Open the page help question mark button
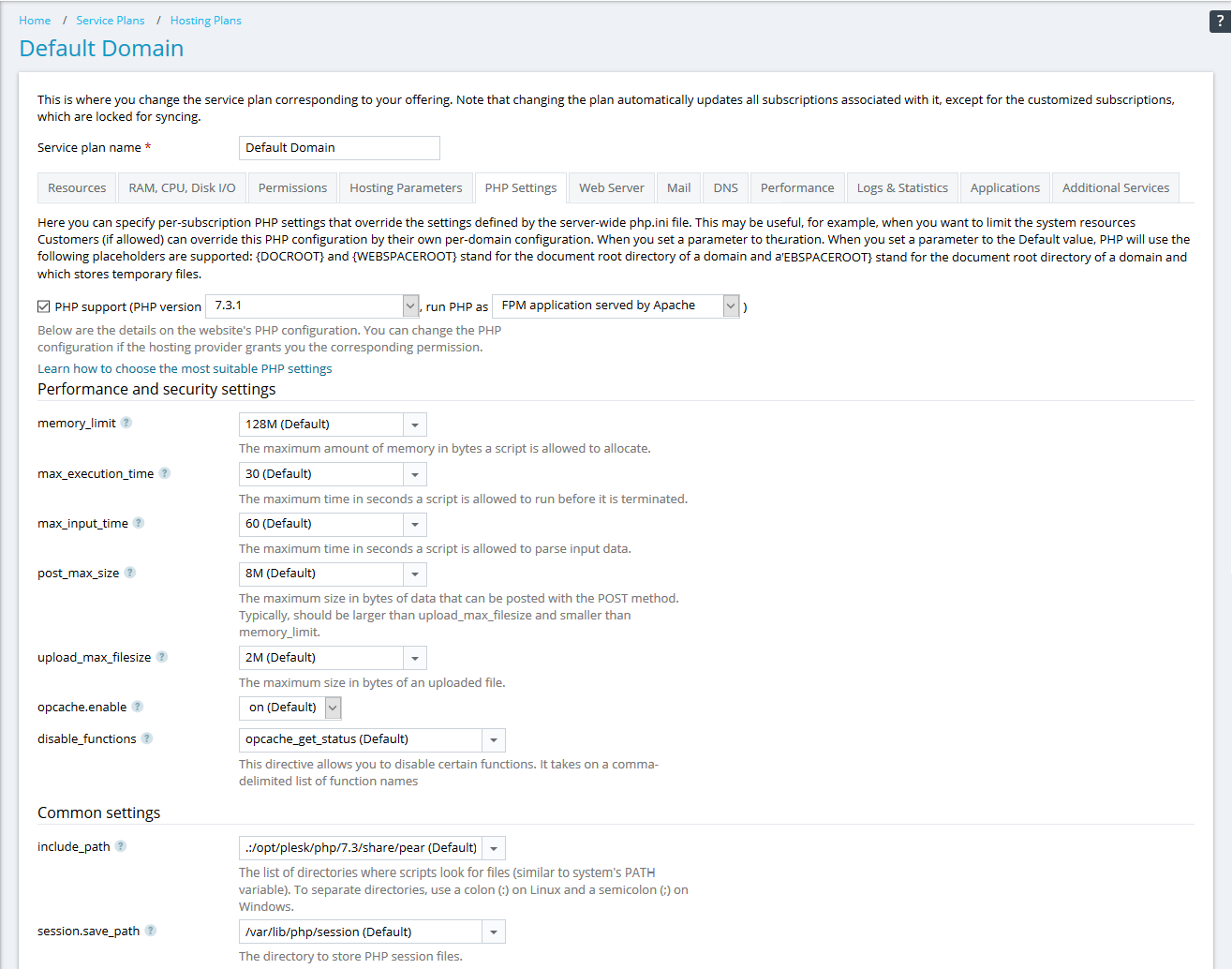The height and width of the screenshot is (969, 1232). 1219,22
